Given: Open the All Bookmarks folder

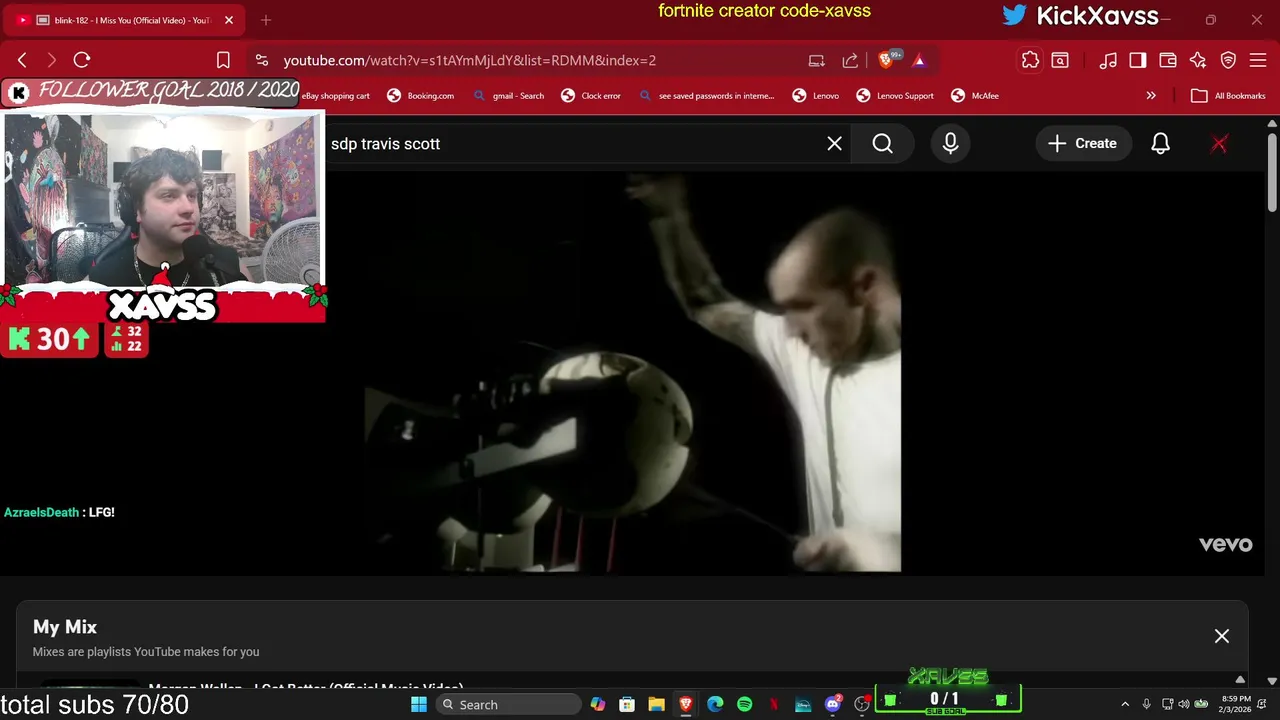Looking at the screenshot, I should (x=1228, y=96).
